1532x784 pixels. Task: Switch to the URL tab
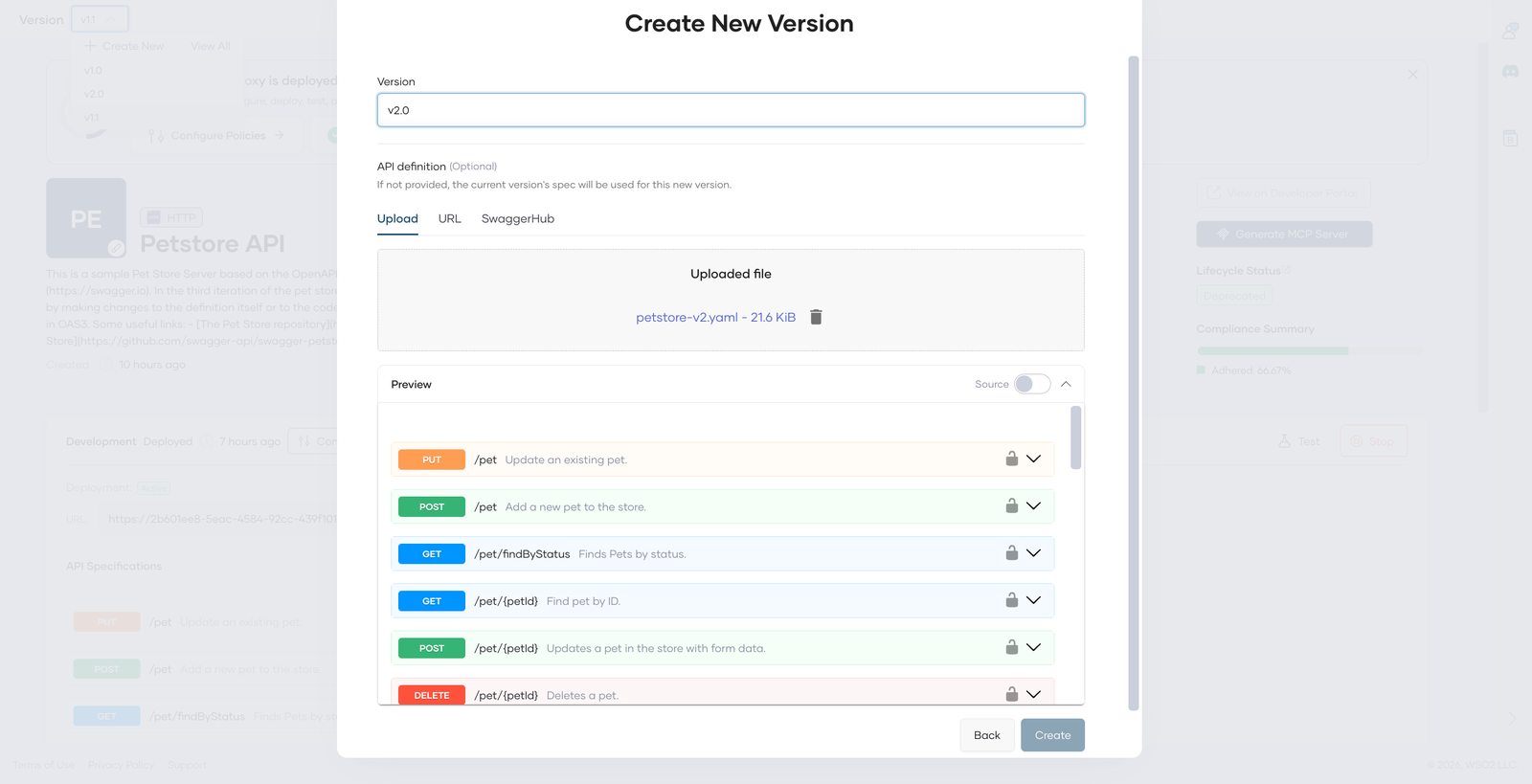point(450,218)
